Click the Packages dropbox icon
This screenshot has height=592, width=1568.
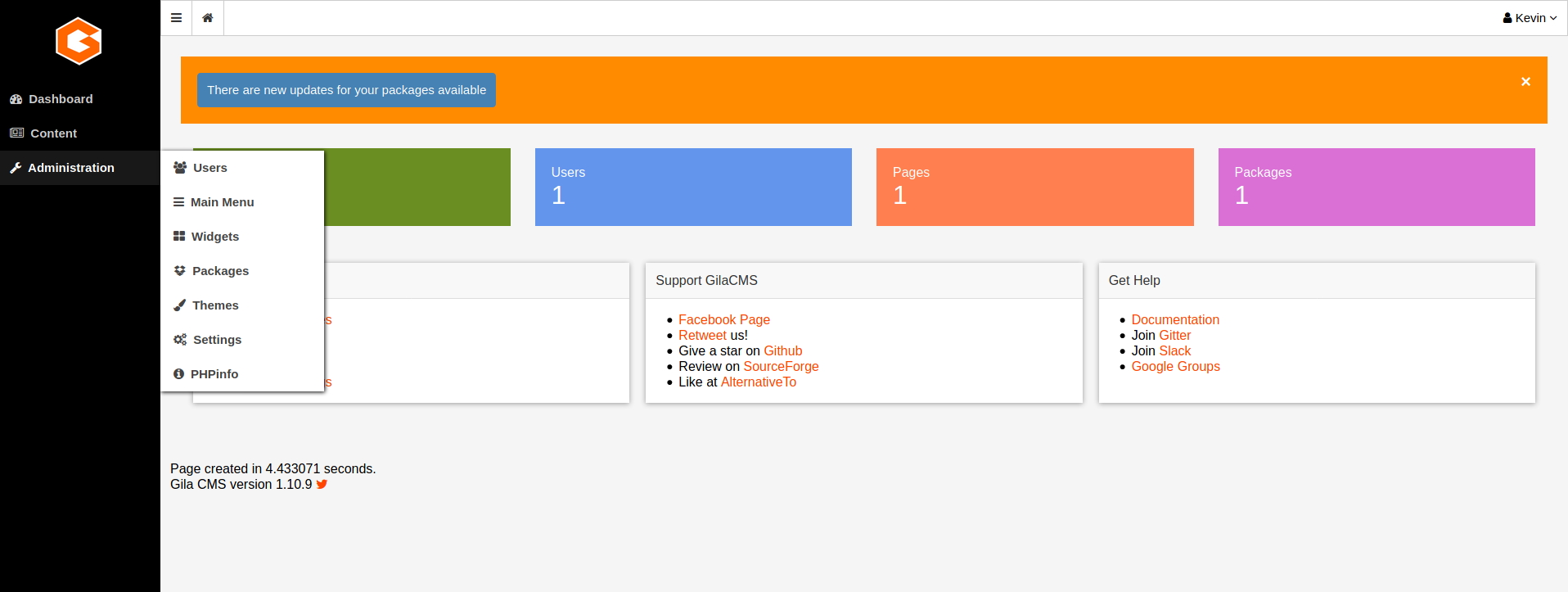[180, 270]
